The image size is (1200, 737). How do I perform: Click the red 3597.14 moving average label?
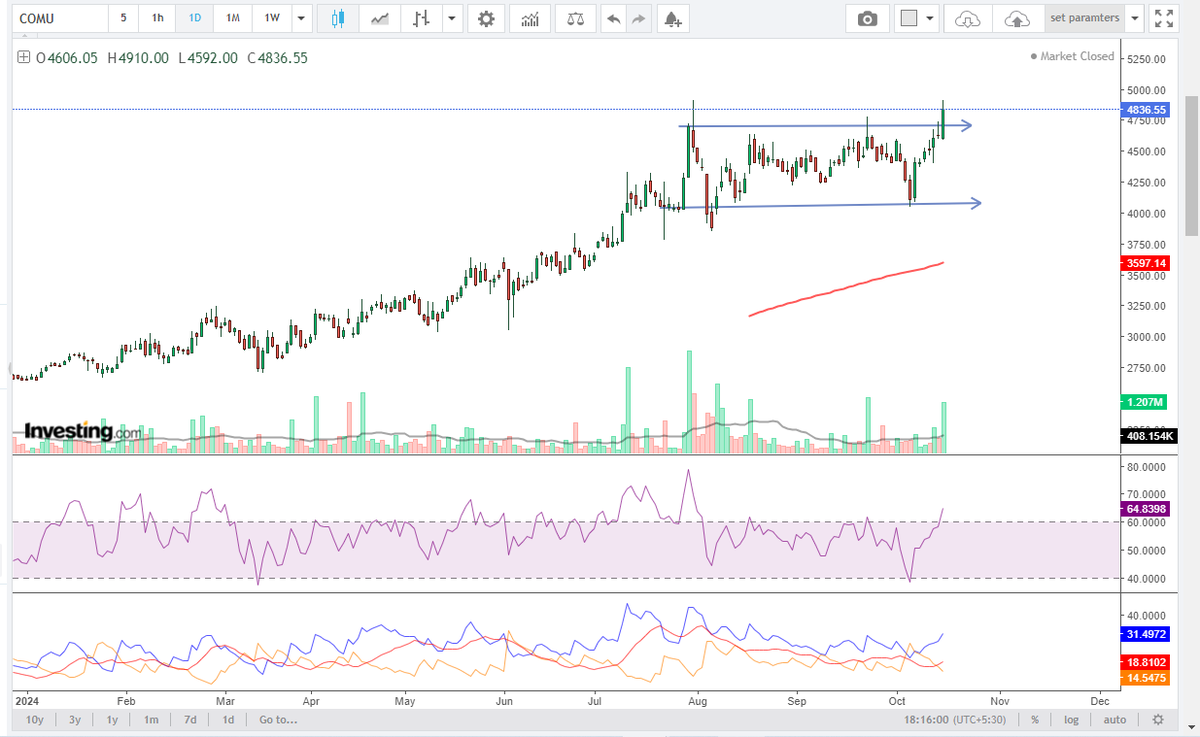pyautogui.click(x=1146, y=263)
